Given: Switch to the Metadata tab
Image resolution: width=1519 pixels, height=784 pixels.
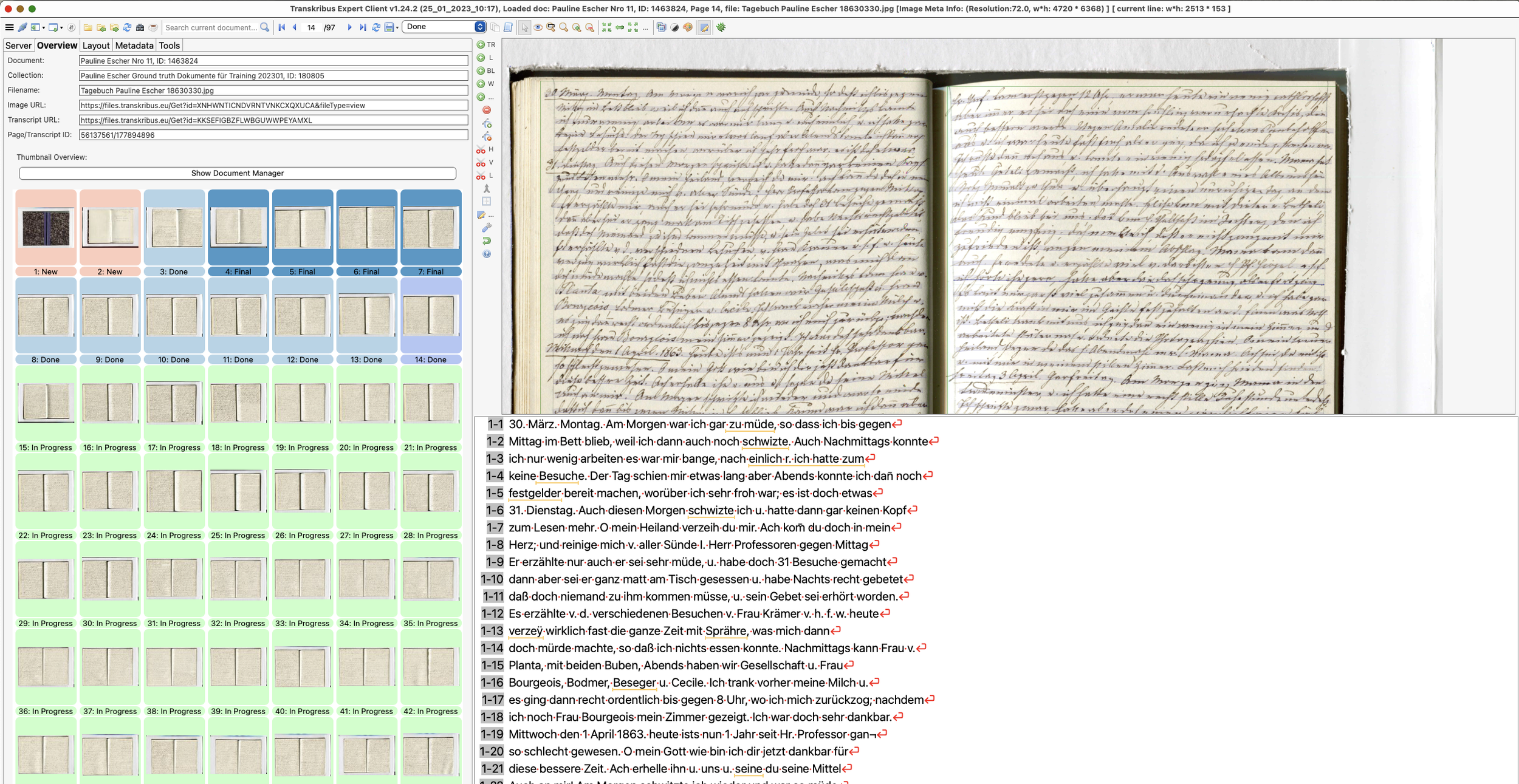Looking at the screenshot, I should click(x=134, y=46).
